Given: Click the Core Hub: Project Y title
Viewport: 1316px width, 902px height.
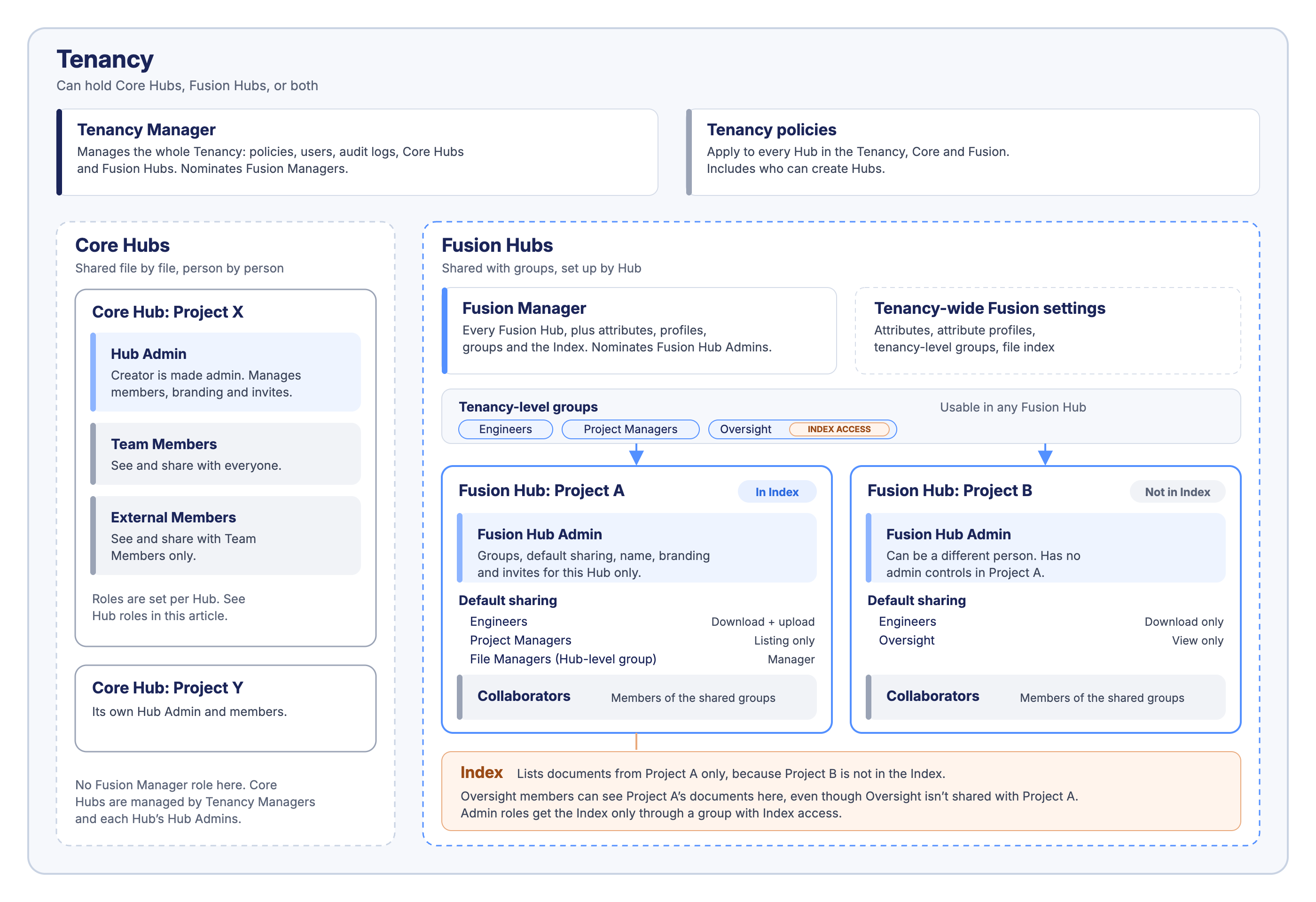Looking at the screenshot, I should coord(168,687).
